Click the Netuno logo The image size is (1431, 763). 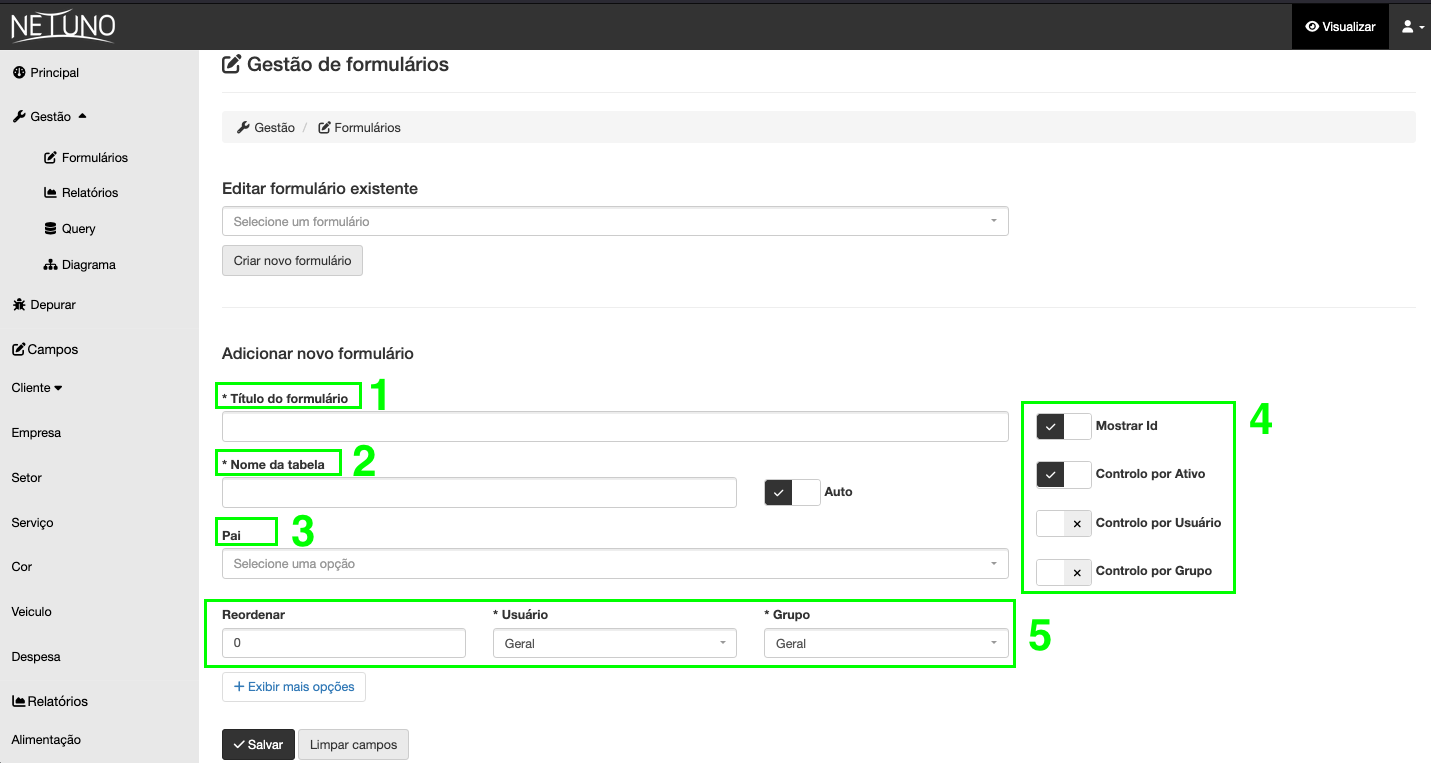pyautogui.click(x=60, y=26)
